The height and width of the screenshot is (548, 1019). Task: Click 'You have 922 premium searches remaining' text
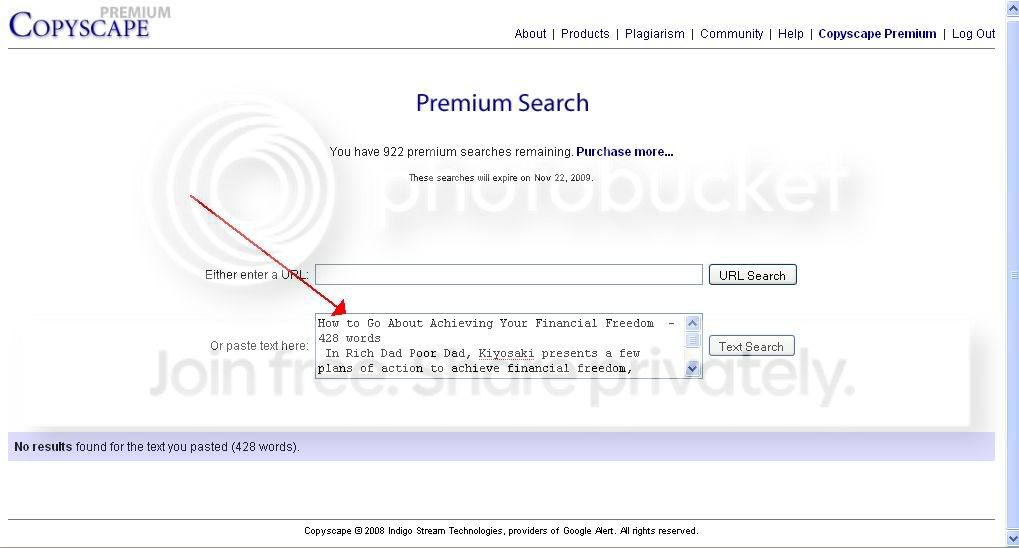(x=451, y=152)
